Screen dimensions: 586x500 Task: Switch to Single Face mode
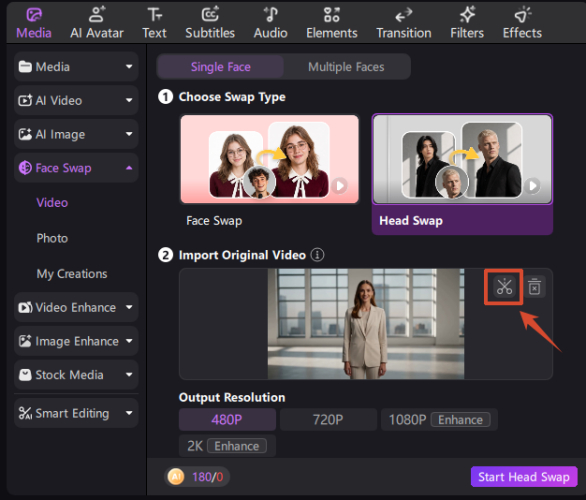coord(220,67)
